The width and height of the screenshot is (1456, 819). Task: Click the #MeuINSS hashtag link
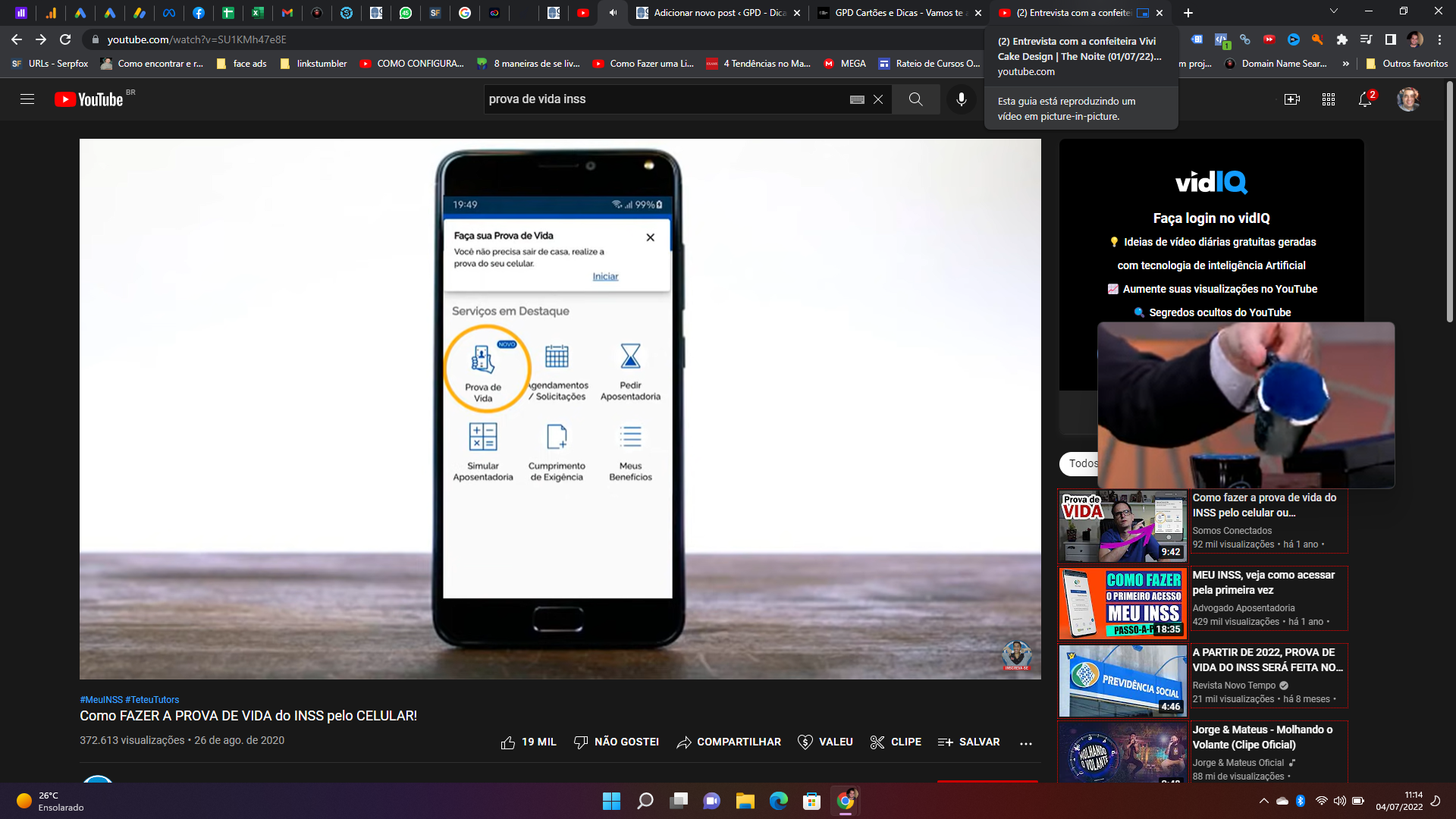coord(101,700)
